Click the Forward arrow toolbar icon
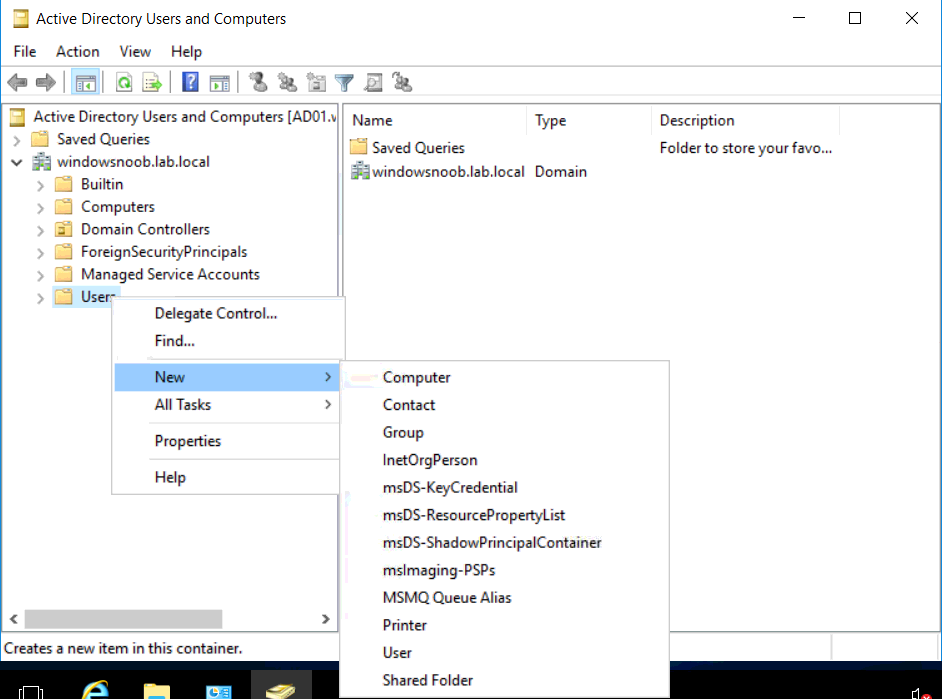Screen dimensions: 942x699 tap(46, 82)
